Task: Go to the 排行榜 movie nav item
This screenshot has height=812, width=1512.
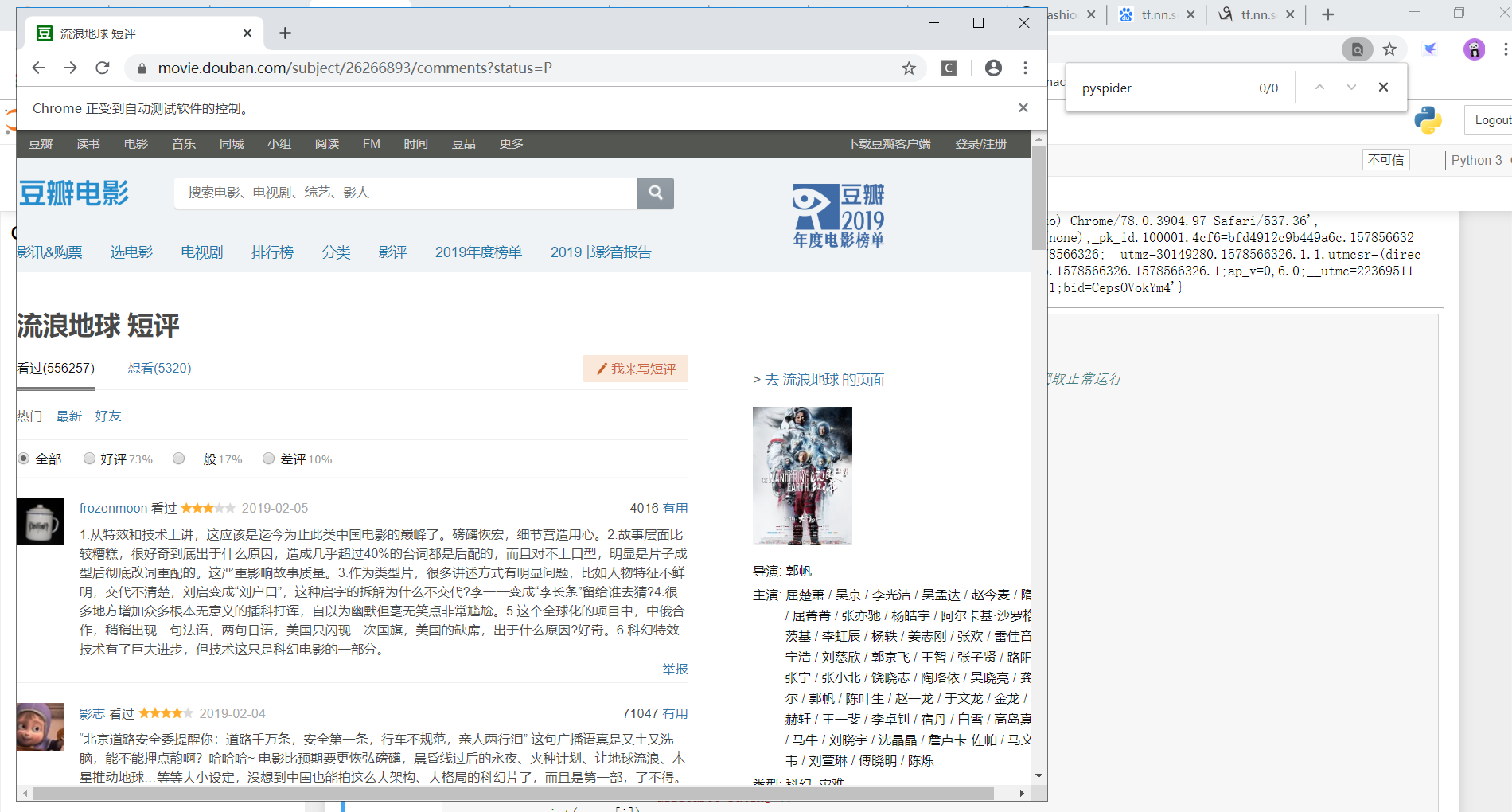Action: (272, 252)
